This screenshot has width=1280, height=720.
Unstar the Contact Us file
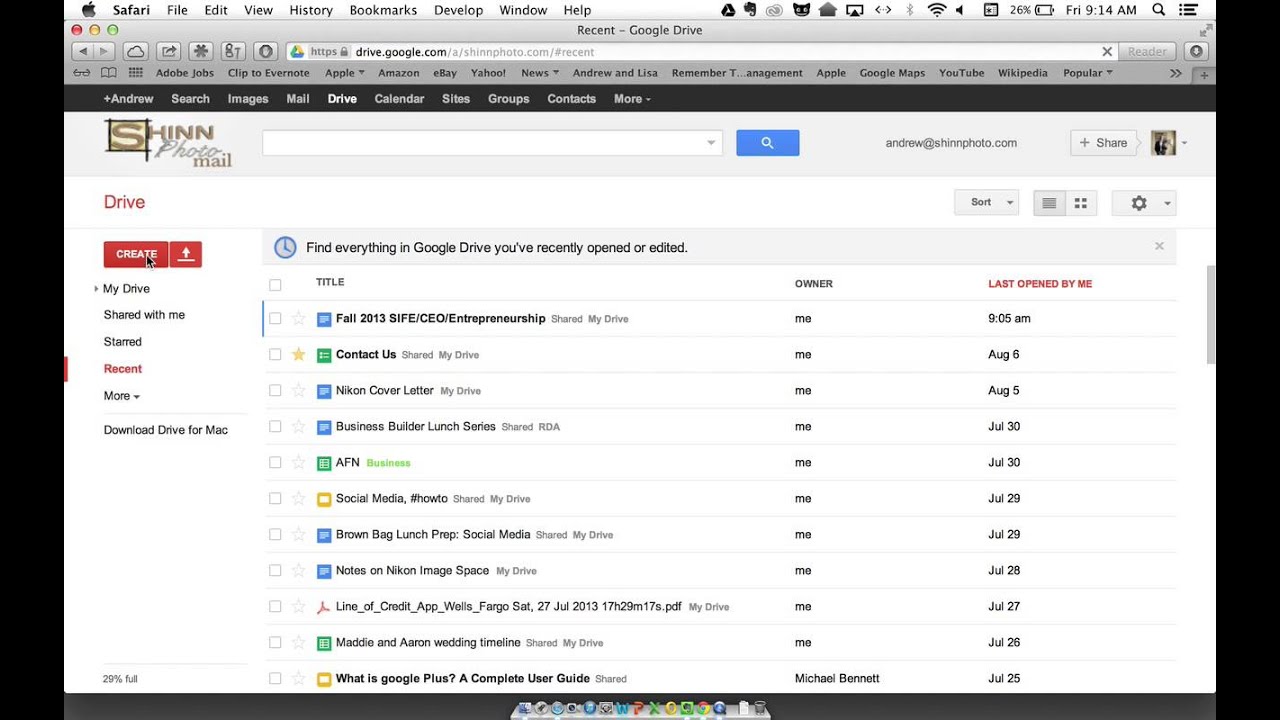tap(298, 355)
